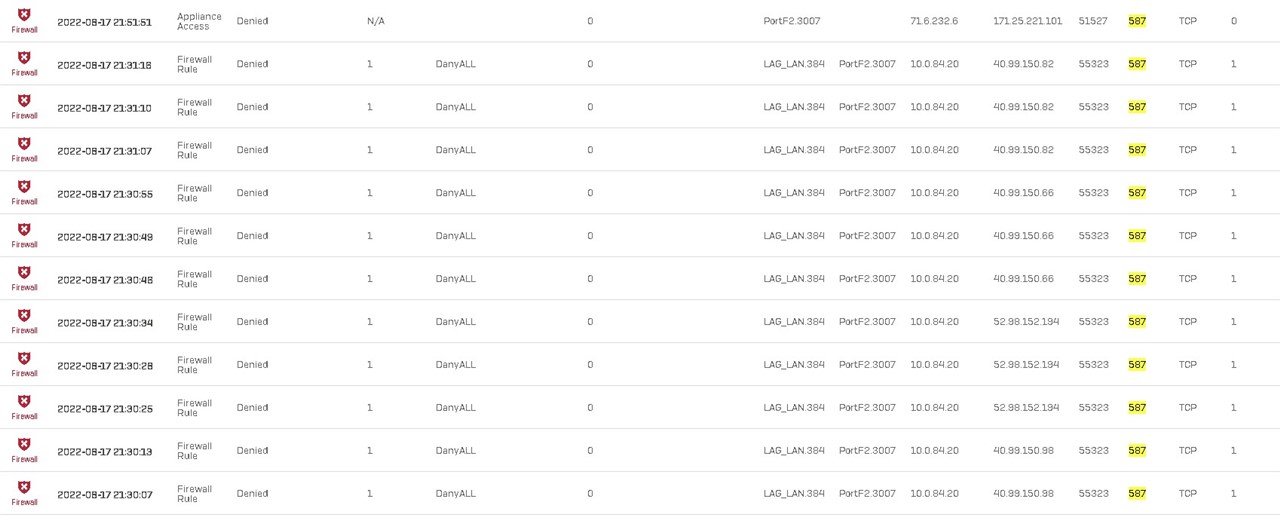The width and height of the screenshot is (1280, 523).
Task: Click the Firewall icon on the 21:30:13 row
Action: tap(24, 445)
